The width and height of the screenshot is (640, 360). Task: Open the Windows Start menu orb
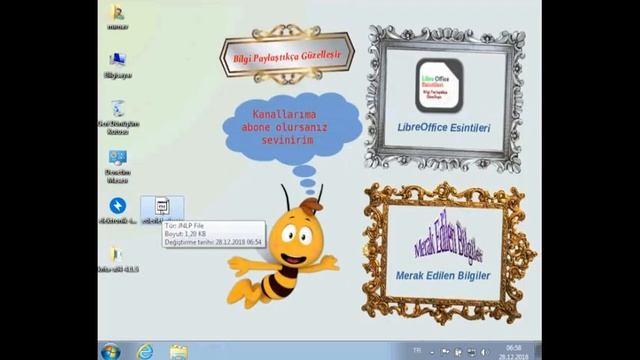[111, 351]
